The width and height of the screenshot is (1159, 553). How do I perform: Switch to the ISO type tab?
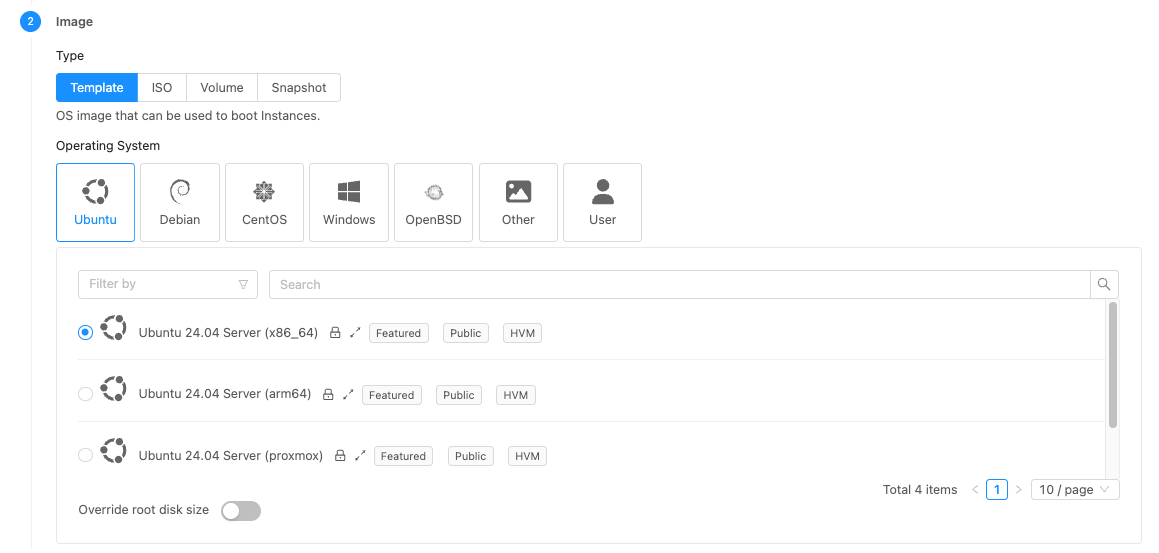coord(162,87)
